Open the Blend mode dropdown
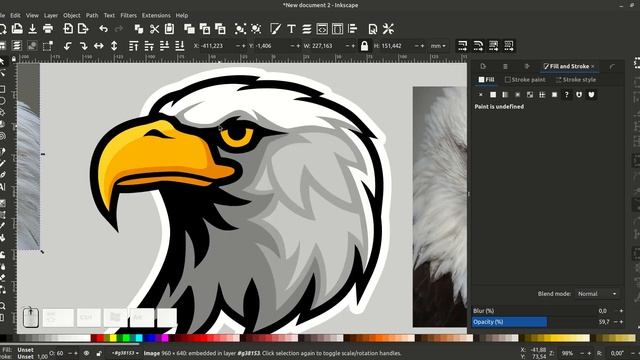 pyautogui.click(x=597, y=294)
